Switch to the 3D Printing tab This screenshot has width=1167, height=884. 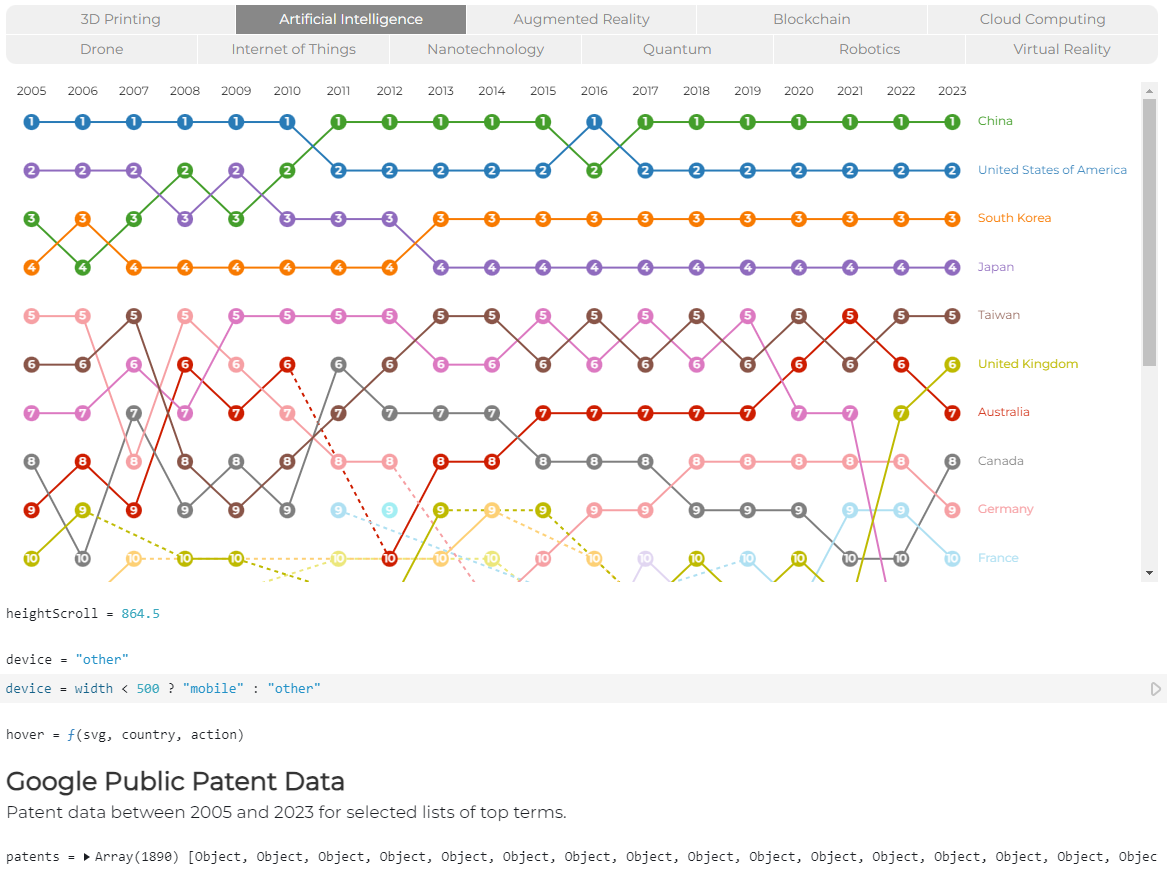(x=120, y=19)
